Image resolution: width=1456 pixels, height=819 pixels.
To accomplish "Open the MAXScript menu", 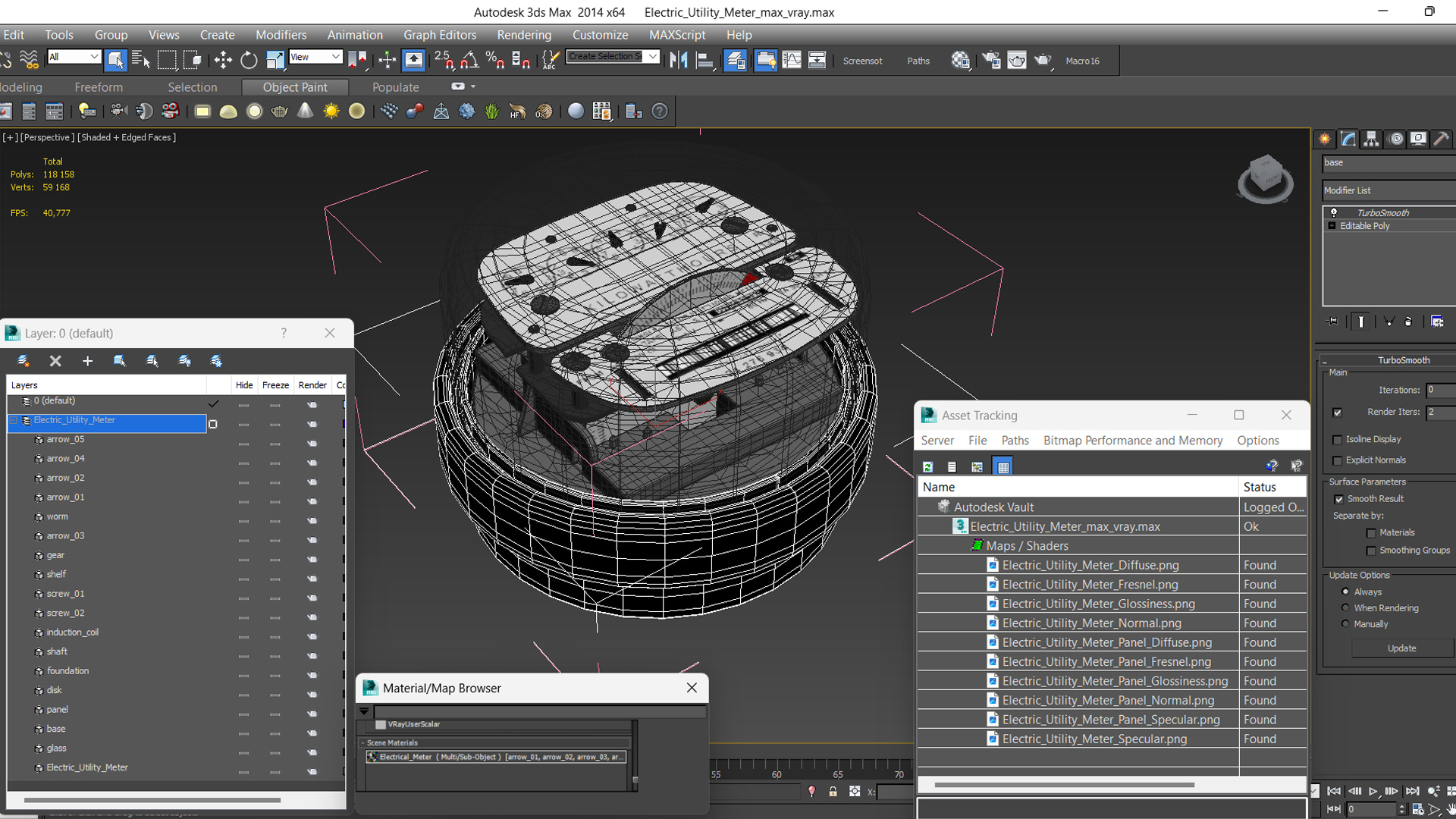I will [677, 35].
